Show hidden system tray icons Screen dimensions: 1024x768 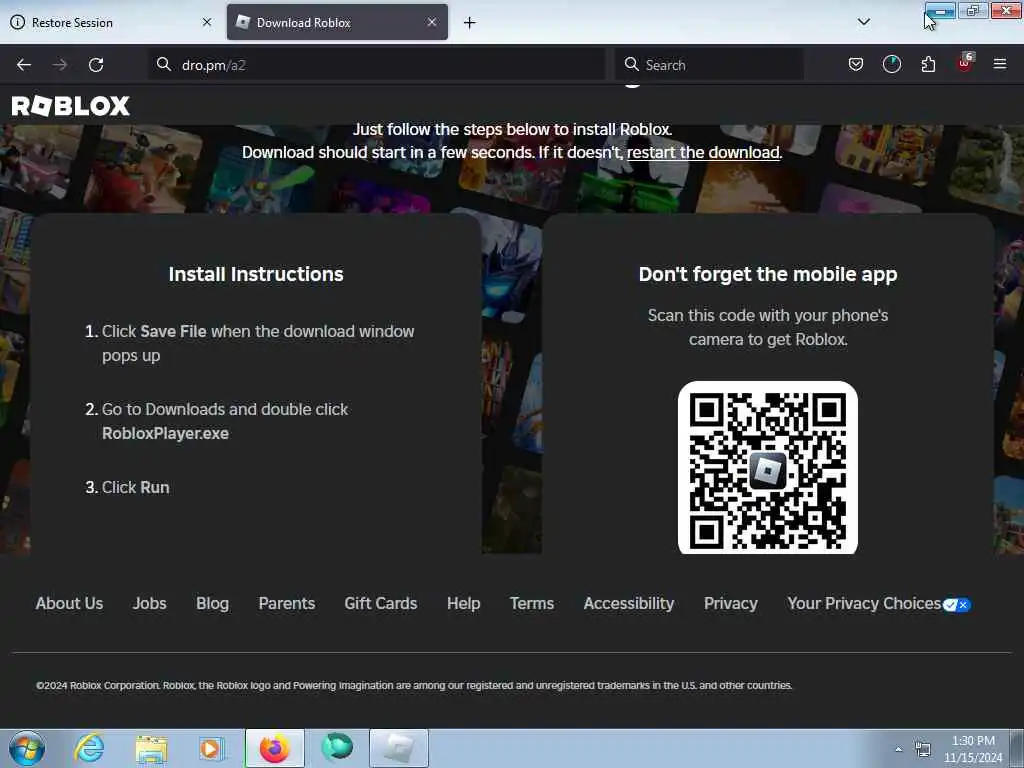(x=899, y=750)
